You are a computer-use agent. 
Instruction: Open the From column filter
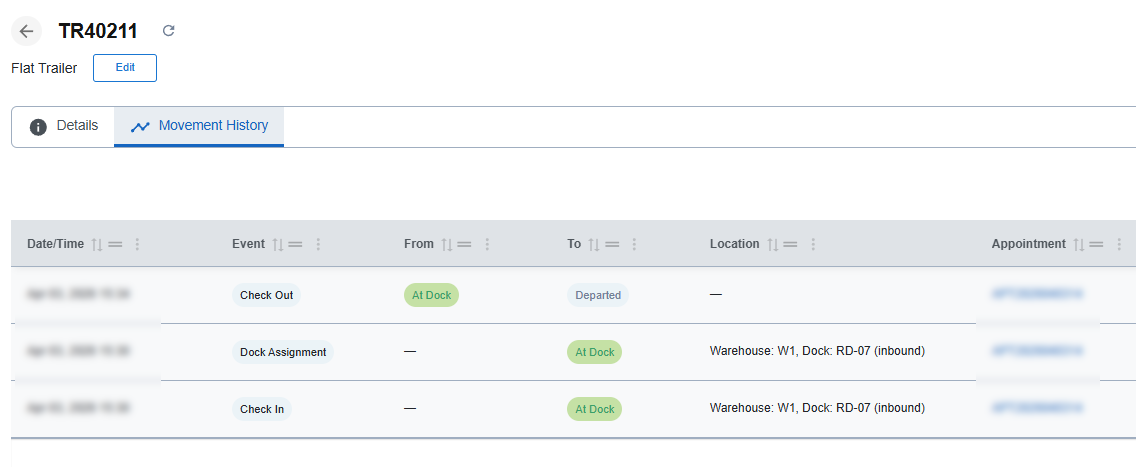pyautogui.click(x=465, y=244)
